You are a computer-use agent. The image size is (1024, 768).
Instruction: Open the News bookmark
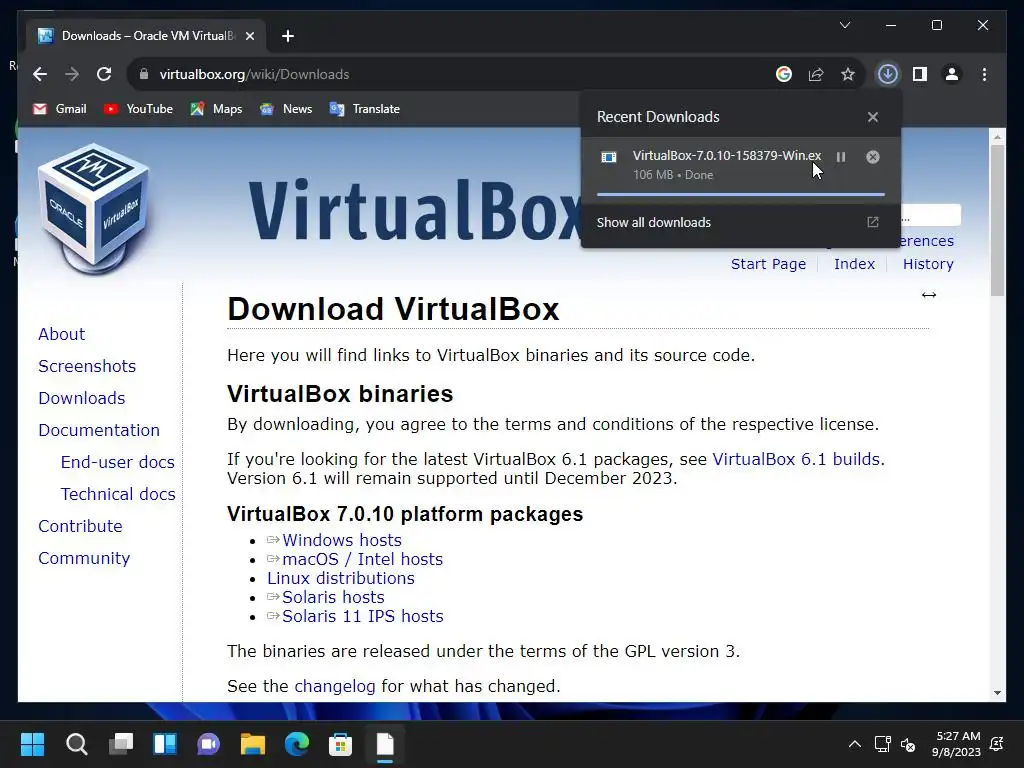point(286,109)
